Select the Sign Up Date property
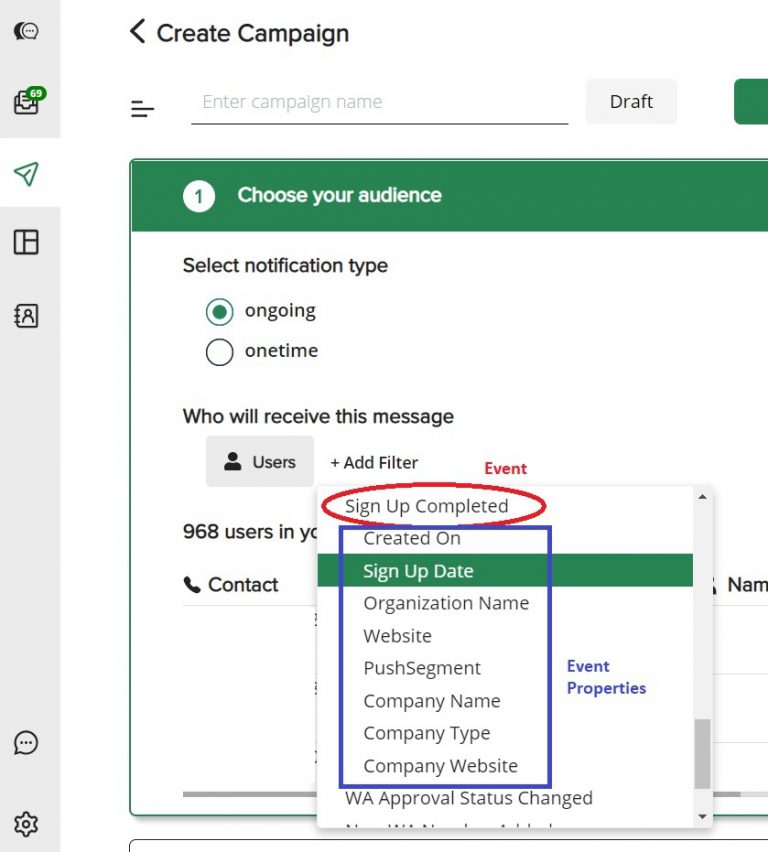 [418, 571]
